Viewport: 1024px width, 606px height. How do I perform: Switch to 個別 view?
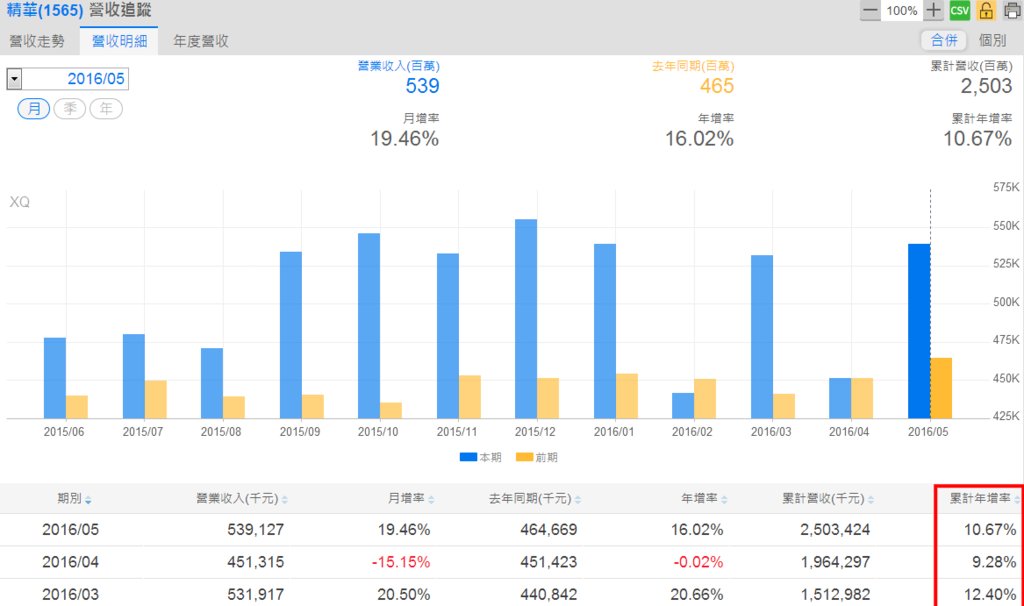click(x=992, y=40)
